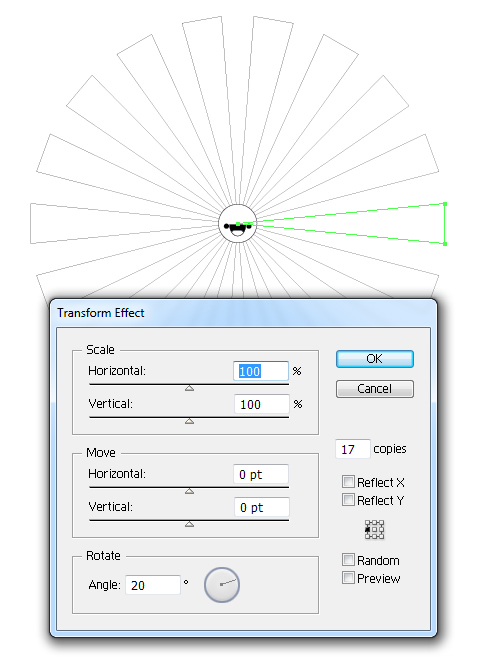
Task: Click the rotation angle dial
Action: point(222,585)
